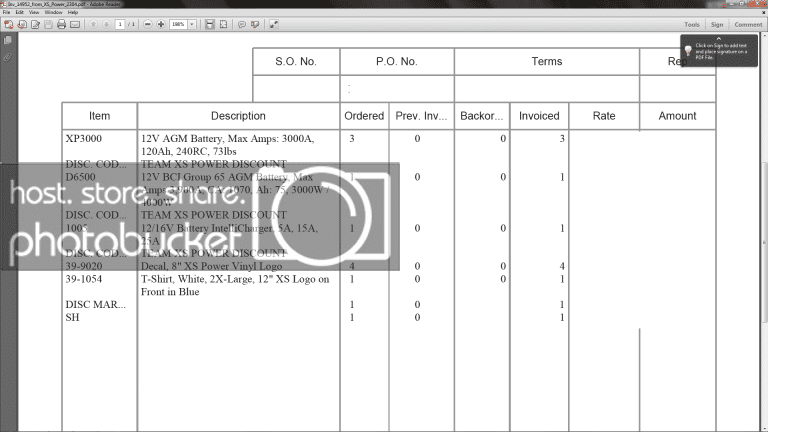
Task: Click the zoom percentage field
Action: tap(178, 24)
